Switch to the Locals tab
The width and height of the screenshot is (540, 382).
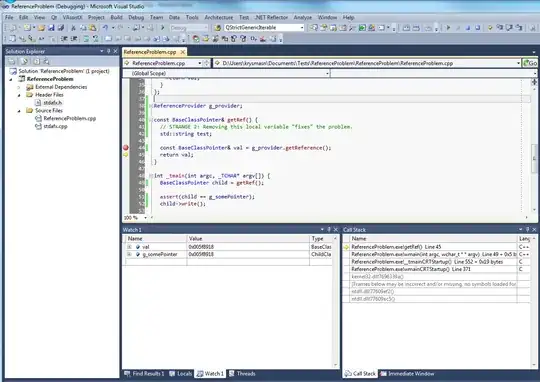pos(180,373)
